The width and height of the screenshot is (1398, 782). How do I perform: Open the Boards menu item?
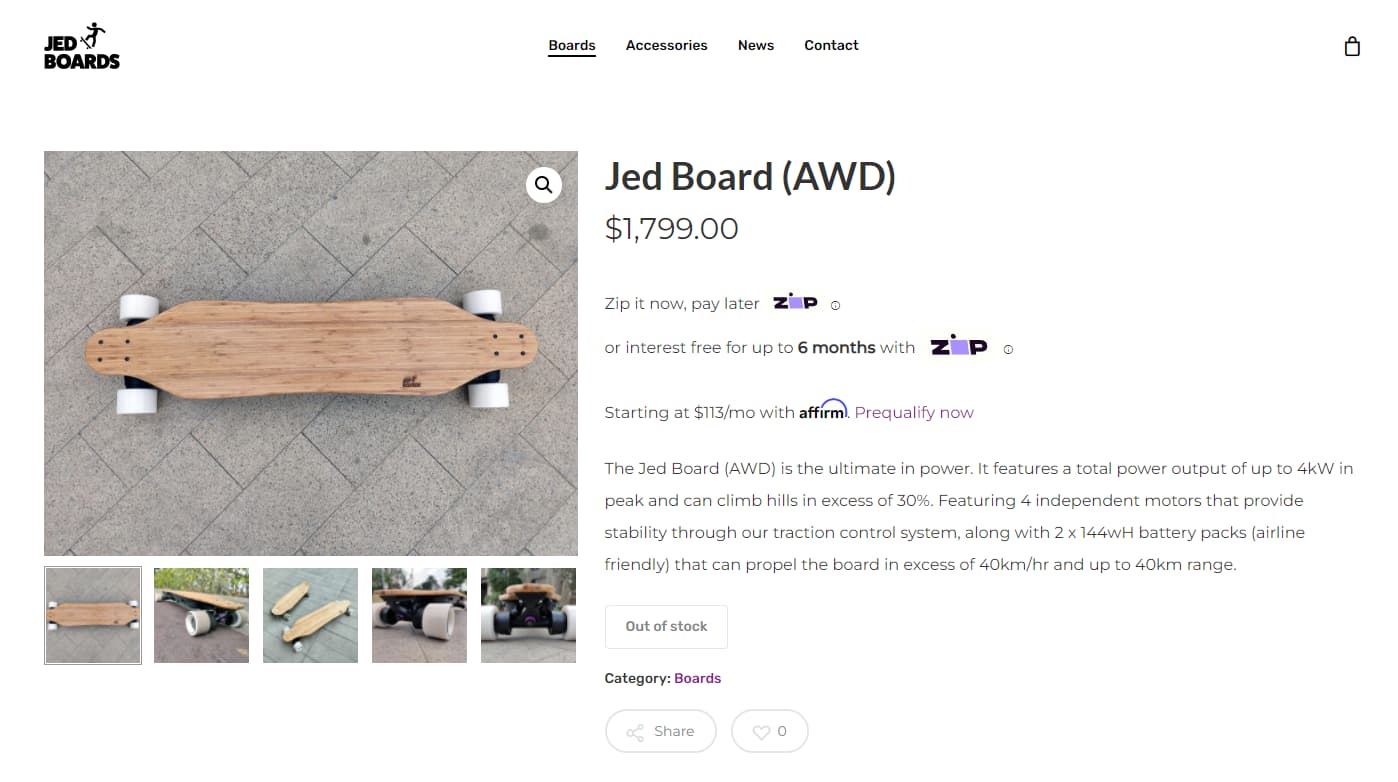click(572, 45)
